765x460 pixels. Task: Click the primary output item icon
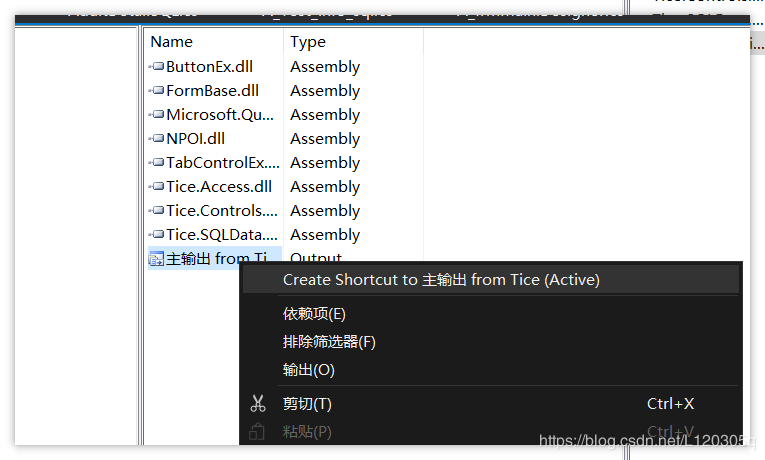(x=156, y=259)
